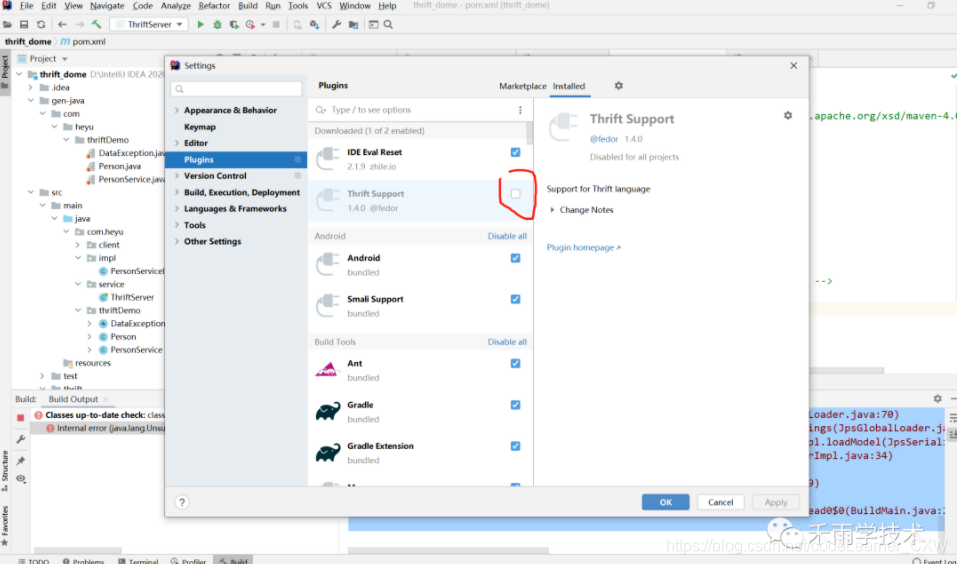Viewport: 957px width, 564px height.
Task: Click the gear icon next to Thrift Support title
Action: [788, 115]
